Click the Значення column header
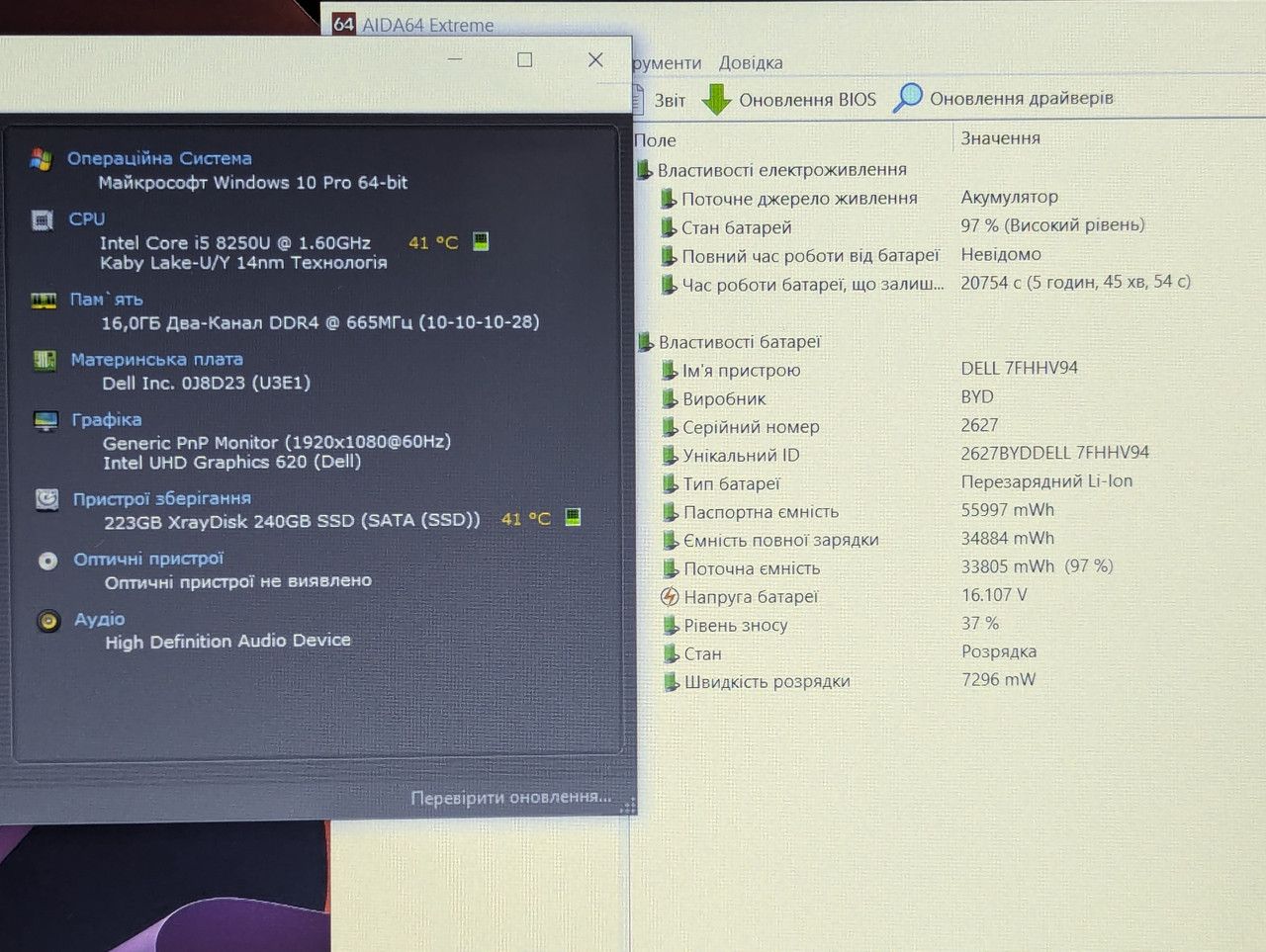The image size is (1266, 952). (1000, 138)
